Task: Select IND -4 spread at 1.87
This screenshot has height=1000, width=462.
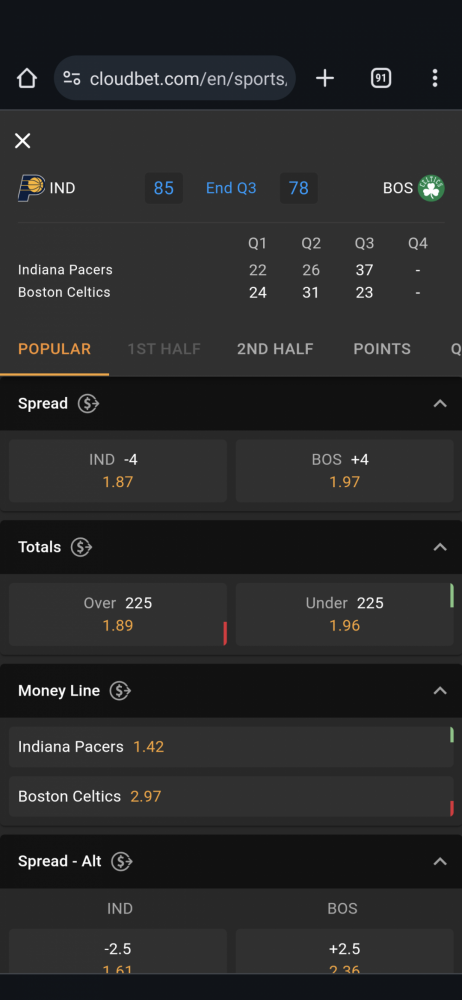Action: pos(118,471)
